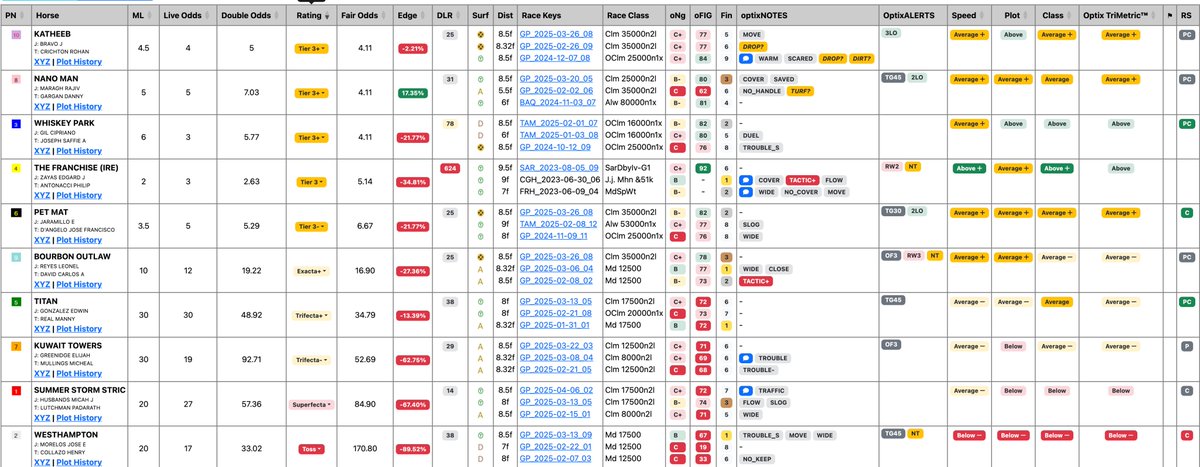Open KATHEEB's Plot History link
The image size is (1200, 467).
coord(78,62)
